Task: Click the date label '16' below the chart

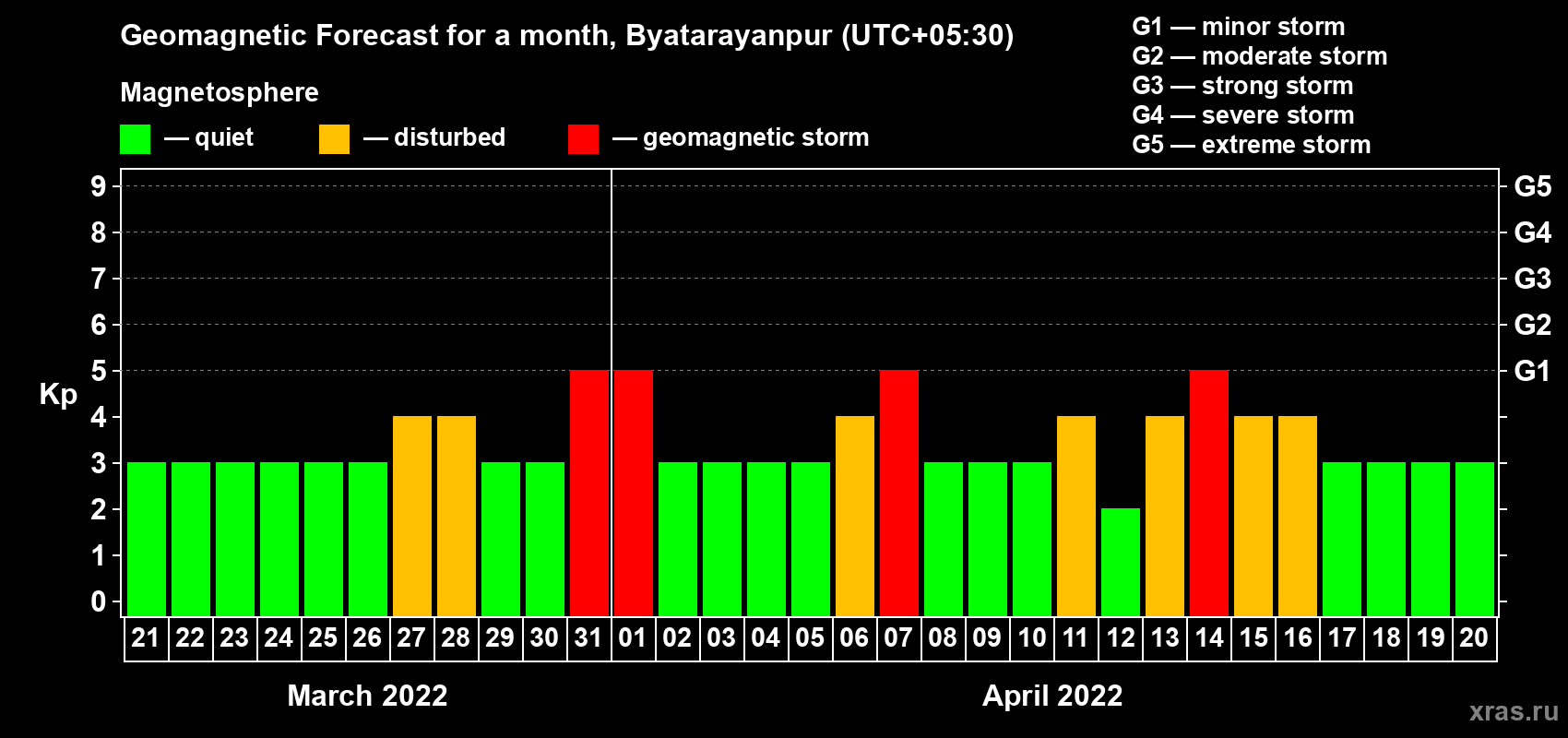Action: [1298, 637]
